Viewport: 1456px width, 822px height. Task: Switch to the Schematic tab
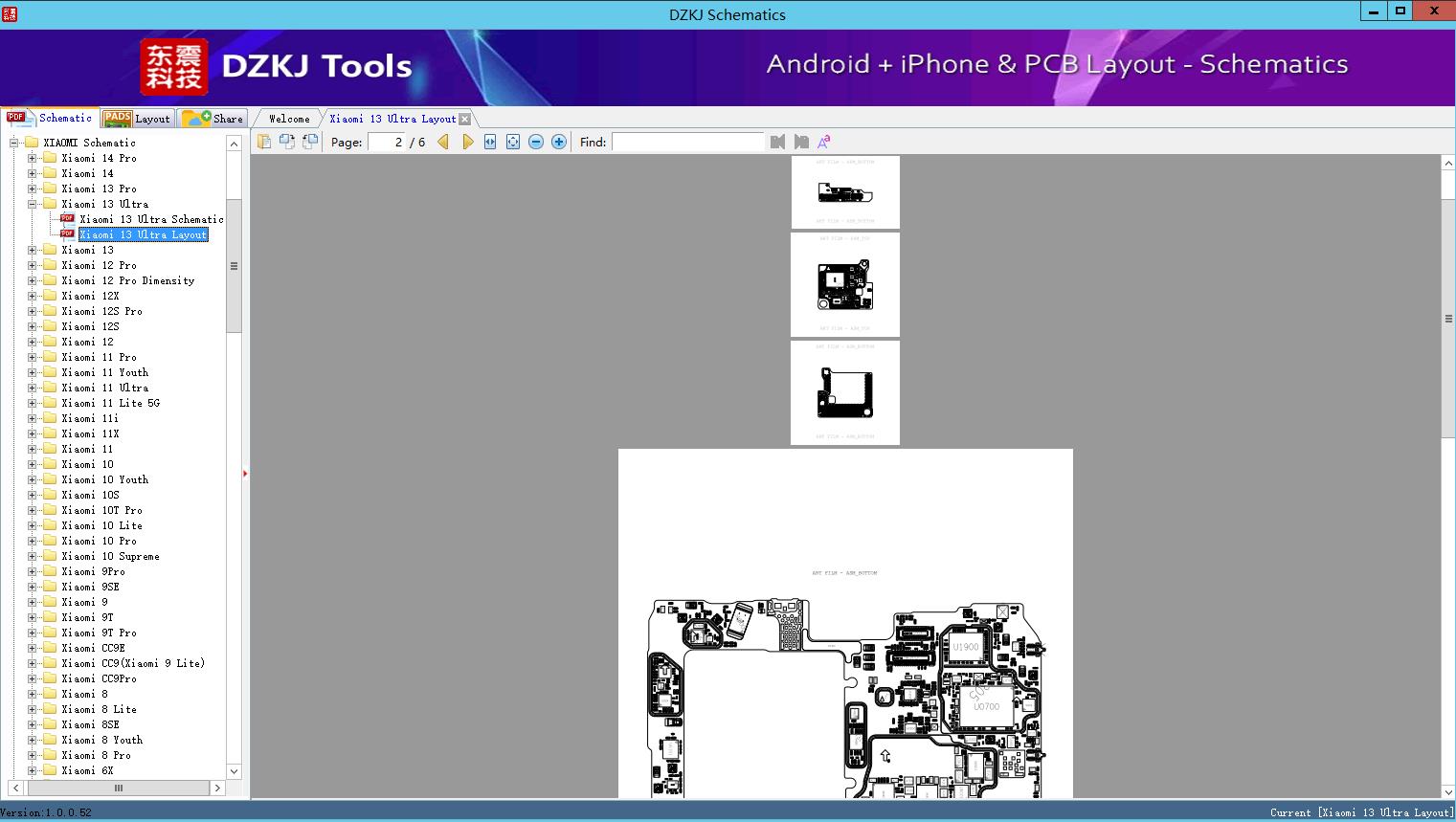tap(50, 118)
